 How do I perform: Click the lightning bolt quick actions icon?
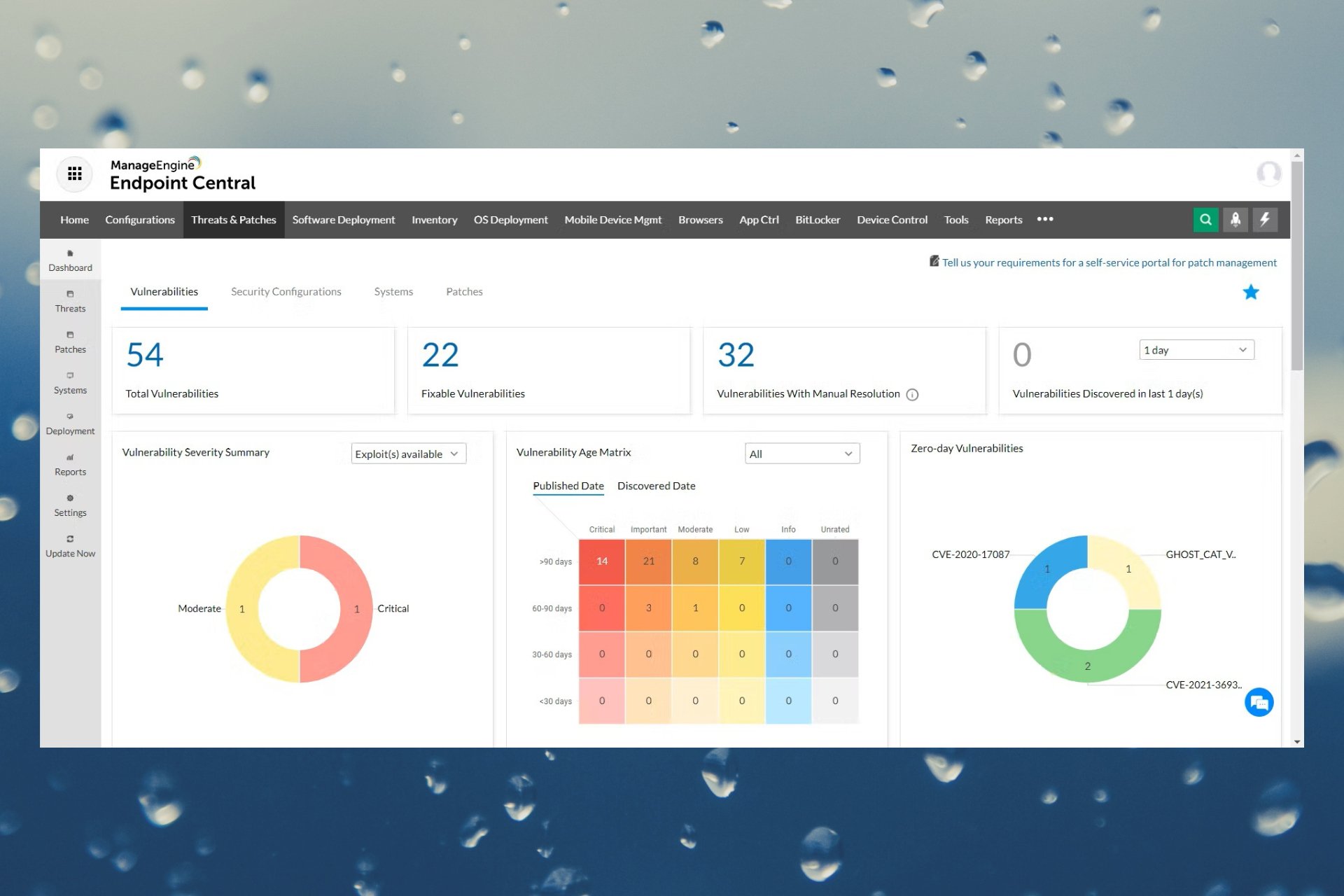click(x=1265, y=220)
